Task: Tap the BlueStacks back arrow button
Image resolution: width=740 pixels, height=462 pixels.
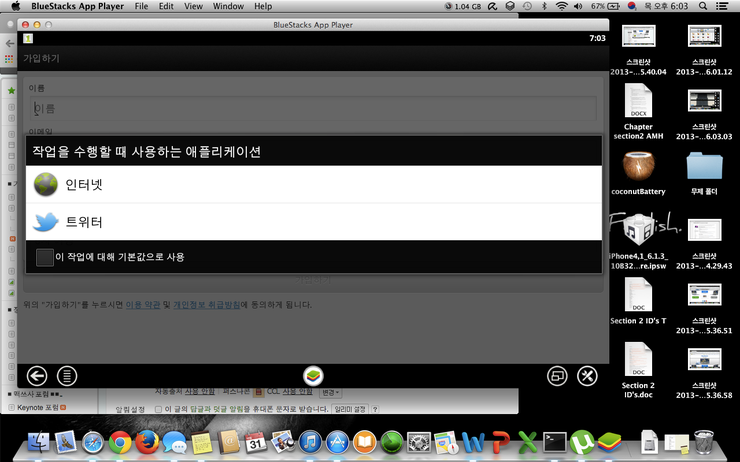Action: point(37,376)
